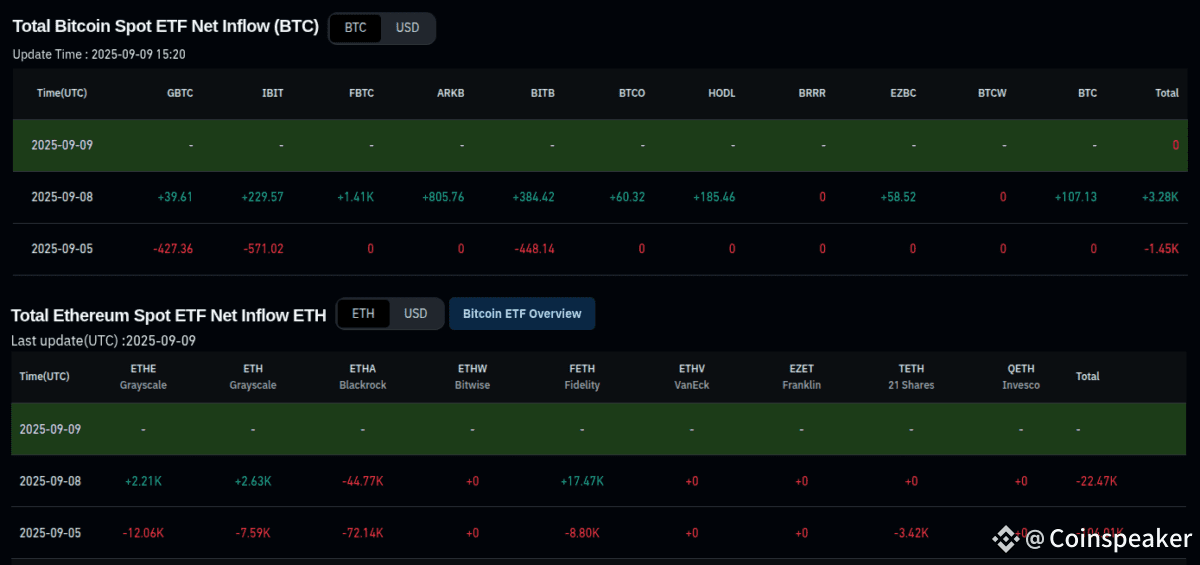Viewport: 1200px width, 565px height.
Task: Select the -8.80K FETH outflow value
Action: click(582, 533)
